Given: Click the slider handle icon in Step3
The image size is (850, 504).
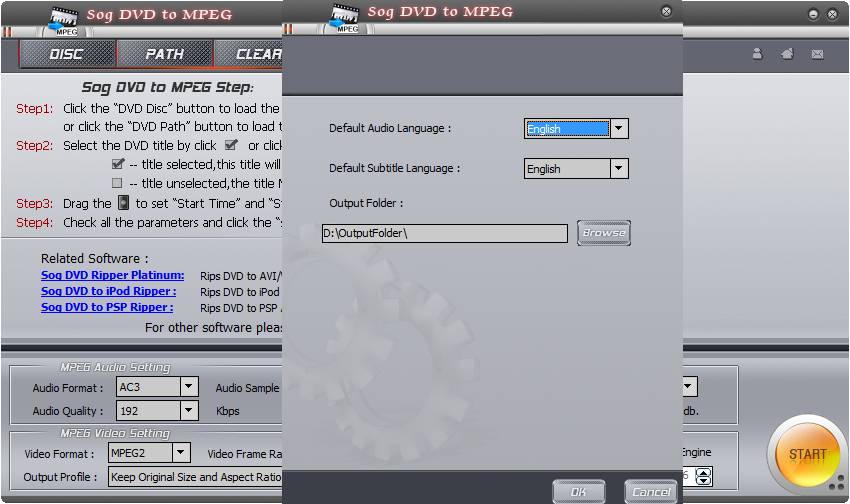Looking at the screenshot, I should [124, 203].
